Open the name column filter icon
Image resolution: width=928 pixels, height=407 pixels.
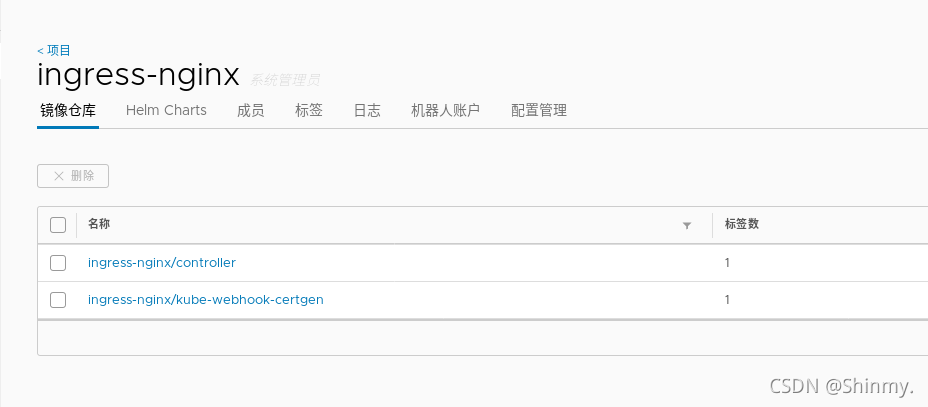click(x=687, y=225)
